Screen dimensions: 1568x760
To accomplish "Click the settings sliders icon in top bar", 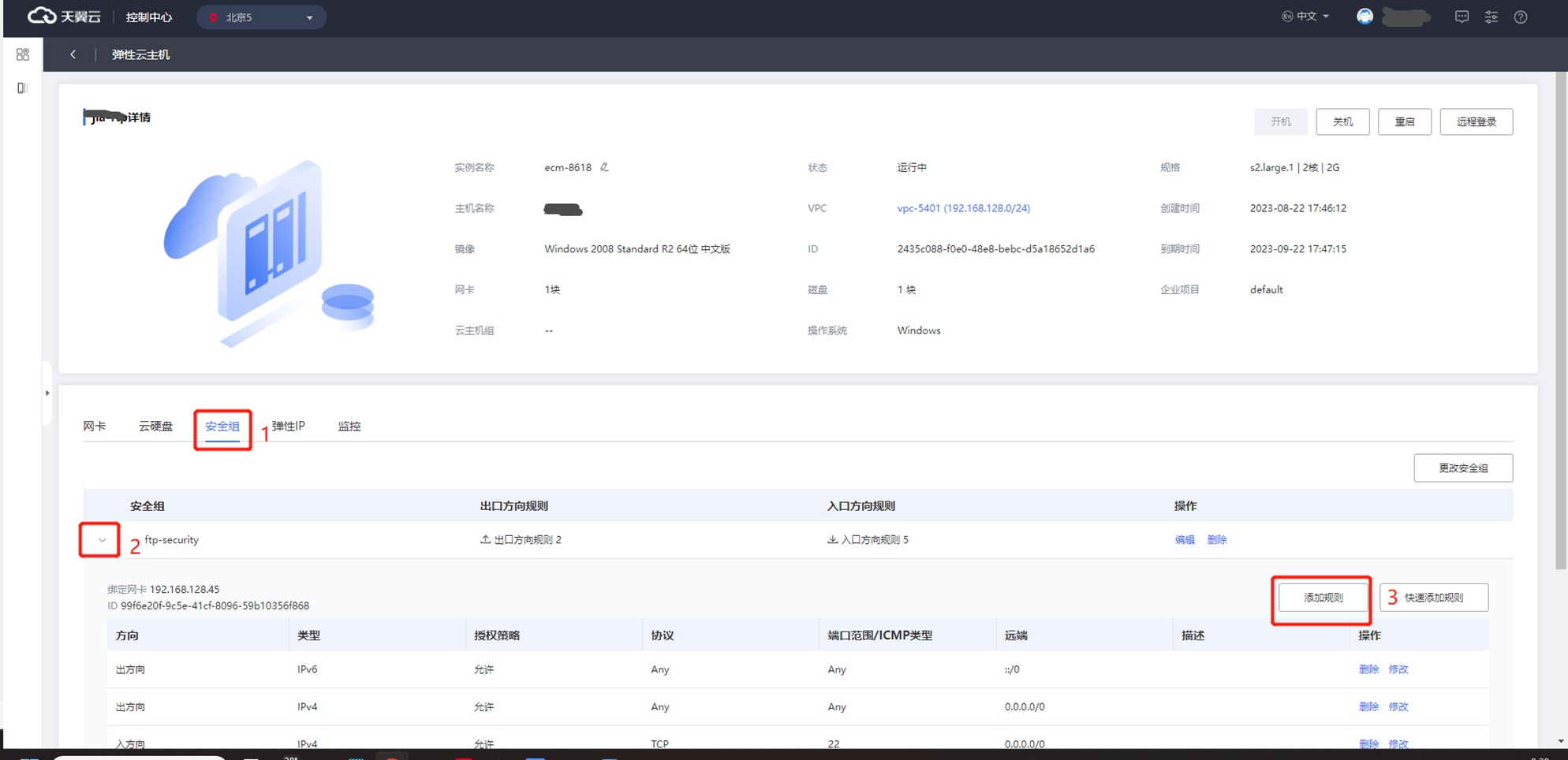I will click(1491, 17).
